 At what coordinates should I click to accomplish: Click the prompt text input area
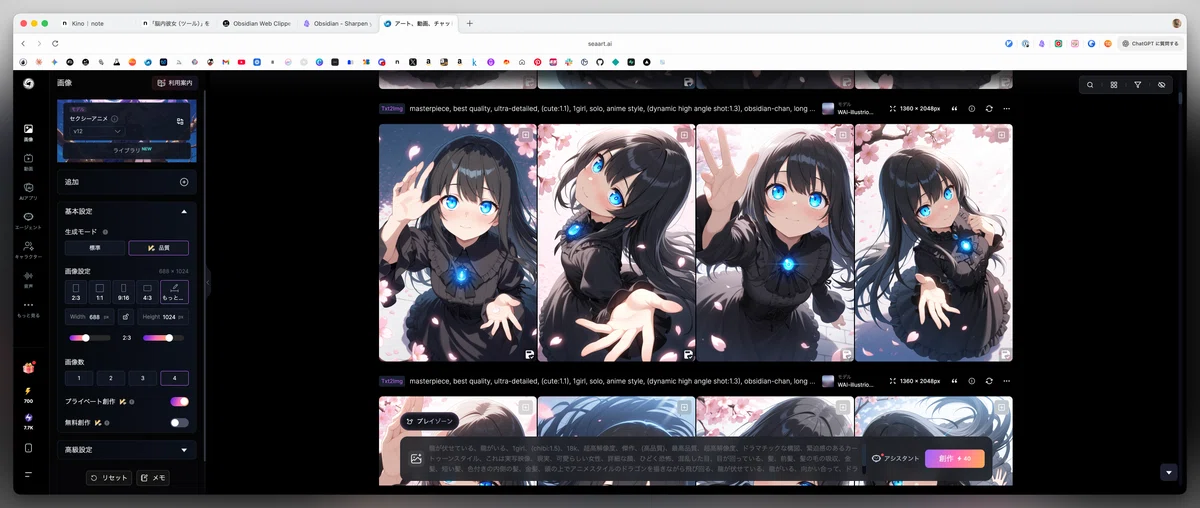point(645,458)
